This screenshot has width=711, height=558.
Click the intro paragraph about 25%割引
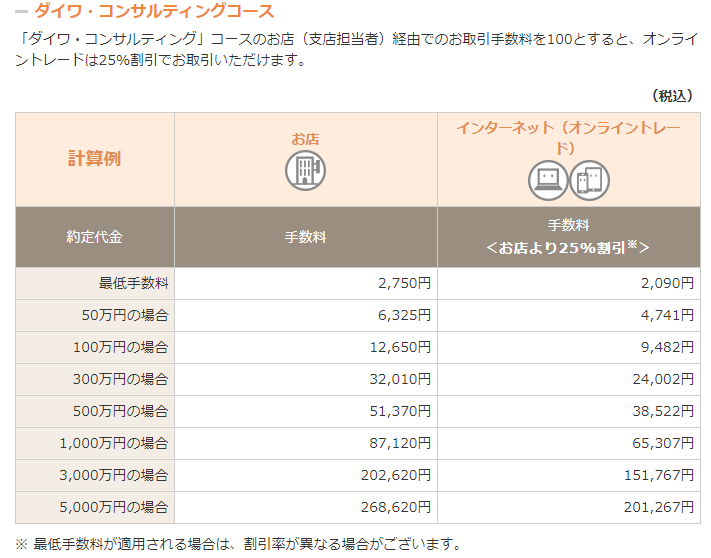coord(357,49)
